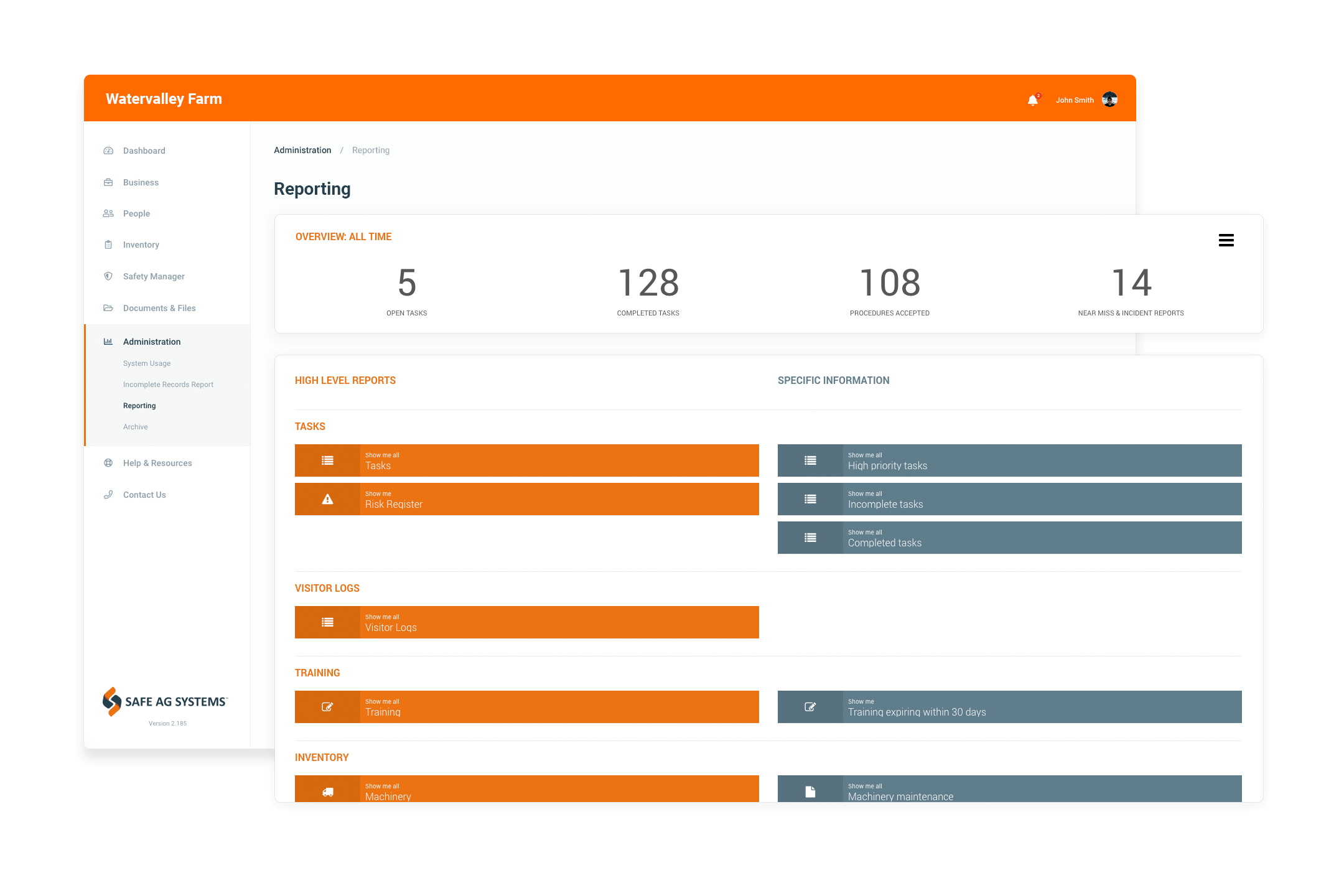Open System Usage submenu item
The width and height of the screenshot is (1344, 896).
[147, 363]
